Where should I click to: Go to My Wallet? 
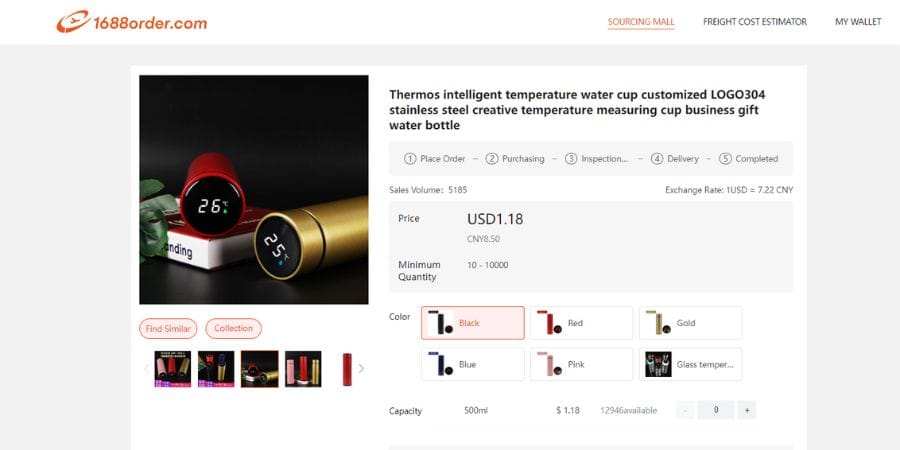(x=858, y=22)
